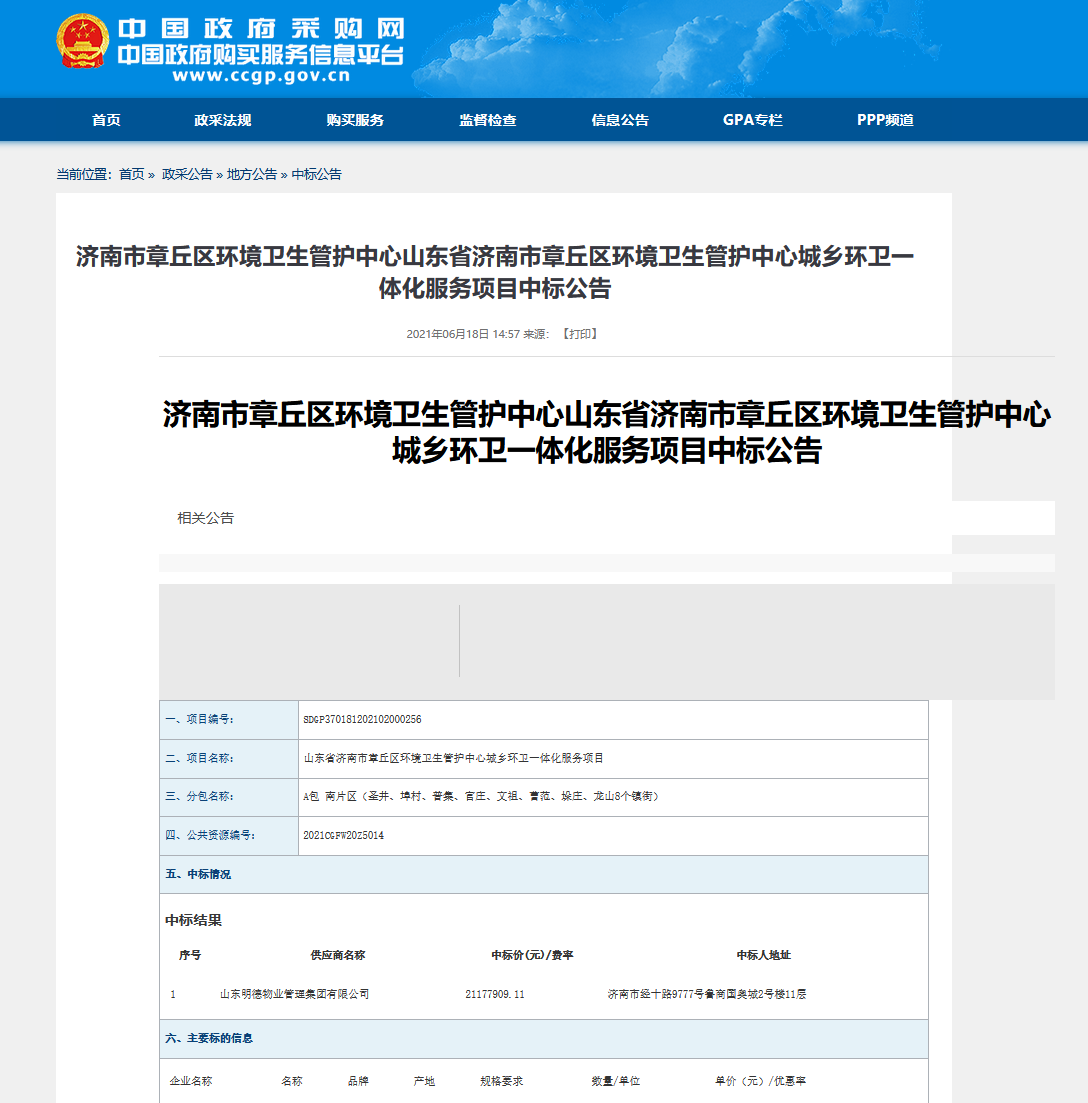This screenshot has width=1088, height=1103.
Task: Open the 首页 navigation menu item
Action: (x=106, y=120)
